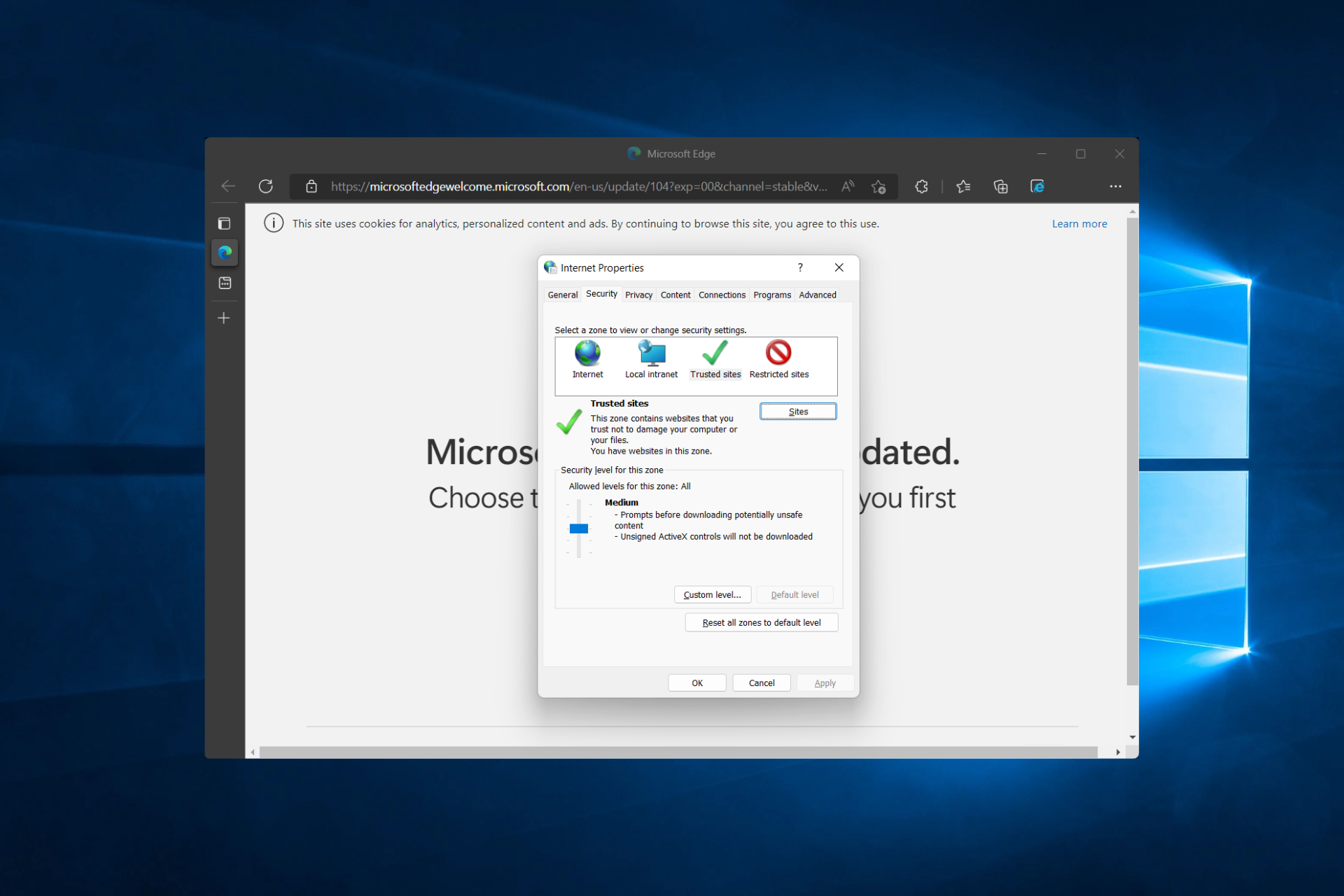Viewport: 1344px width, 896px height.
Task: Select the Edge tab in vertical sidebar
Action: 225,253
